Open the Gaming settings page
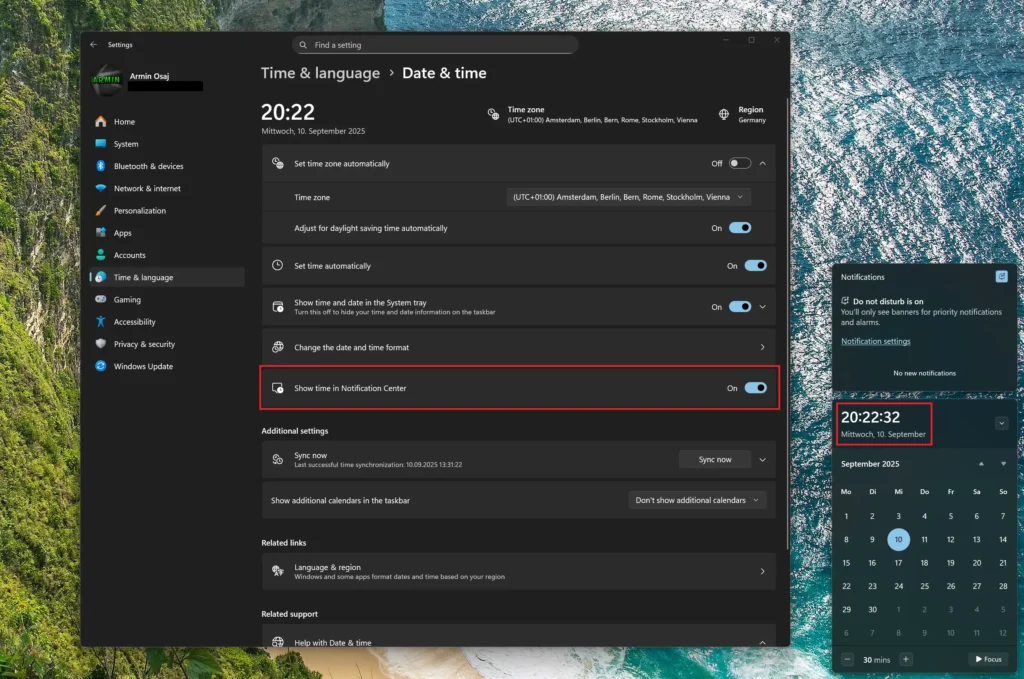This screenshot has height=679, width=1024. [167, 299]
